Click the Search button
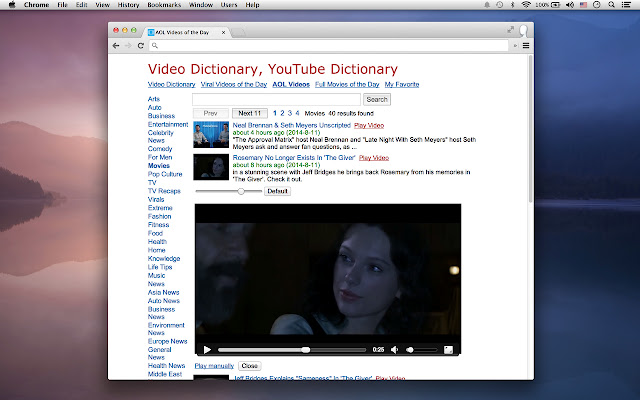Image resolution: width=640 pixels, height=400 pixels. coord(377,100)
